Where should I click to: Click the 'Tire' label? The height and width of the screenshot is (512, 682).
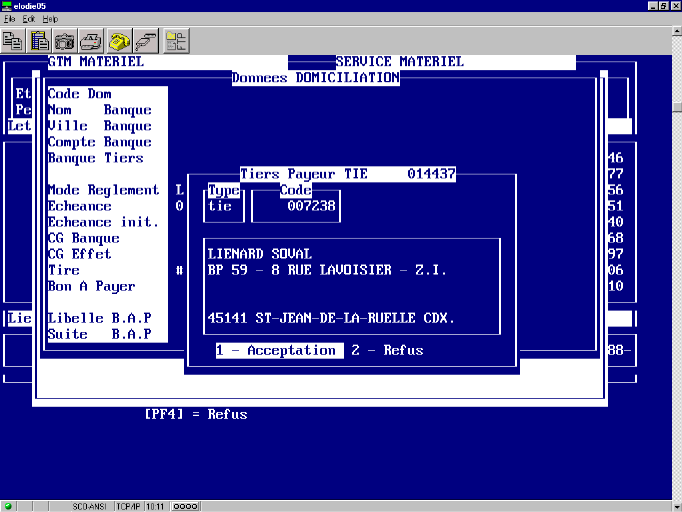point(64,270)
